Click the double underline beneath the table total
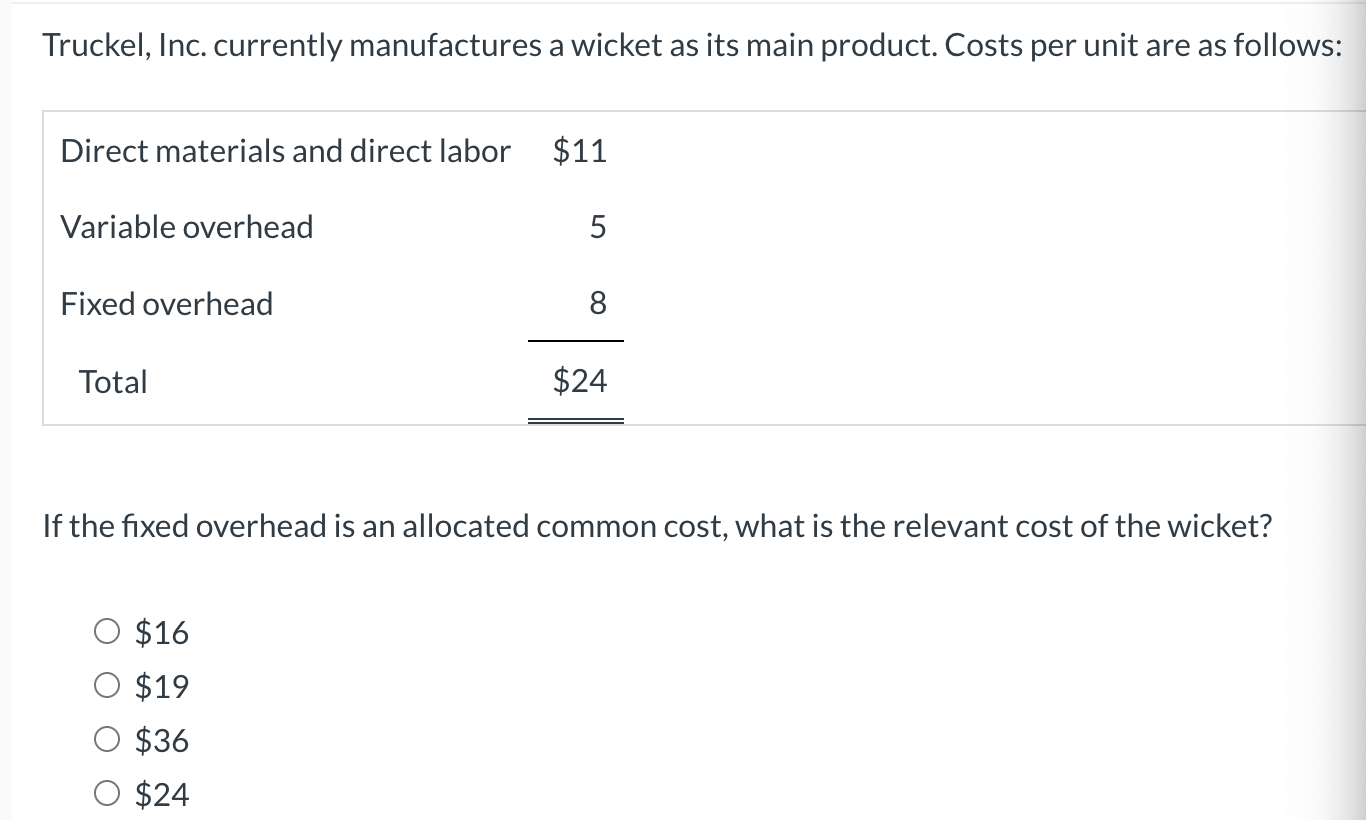This screenshot has height=820, width=1366. (x=576, y=421)
